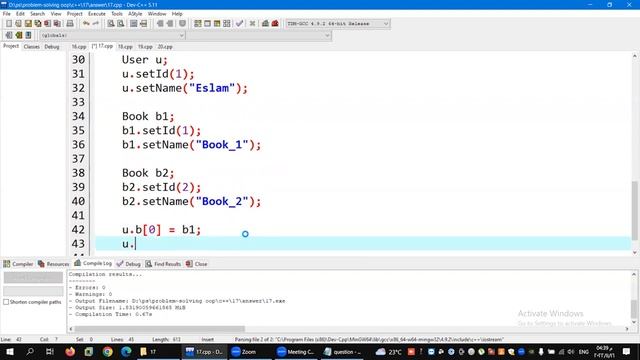The height and width of the screenshot is (360, 640).
Task: Open the Meeting C... Zoom taskbar window
Action: point(296,351)
